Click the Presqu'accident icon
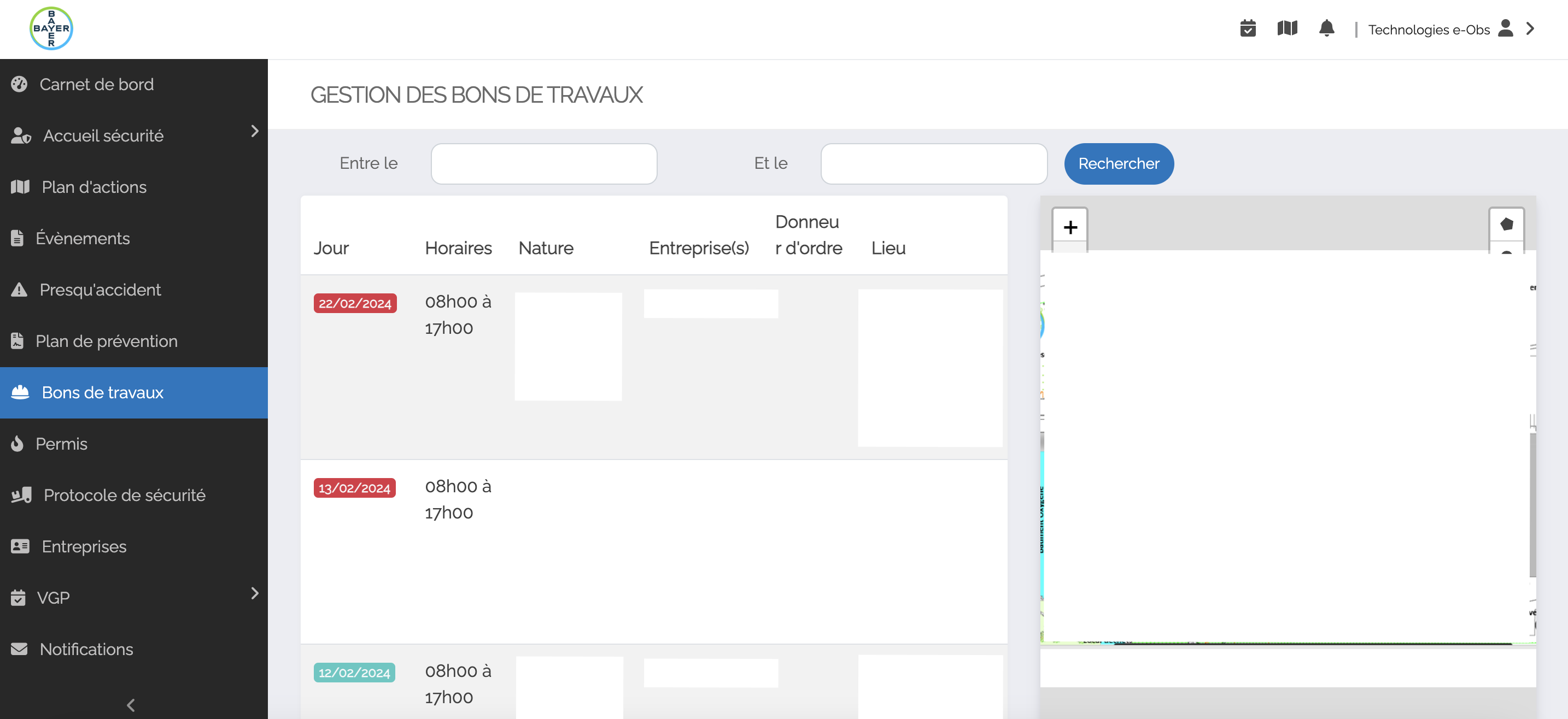Screen dimensions: 1568x719 tap(20, 289)
